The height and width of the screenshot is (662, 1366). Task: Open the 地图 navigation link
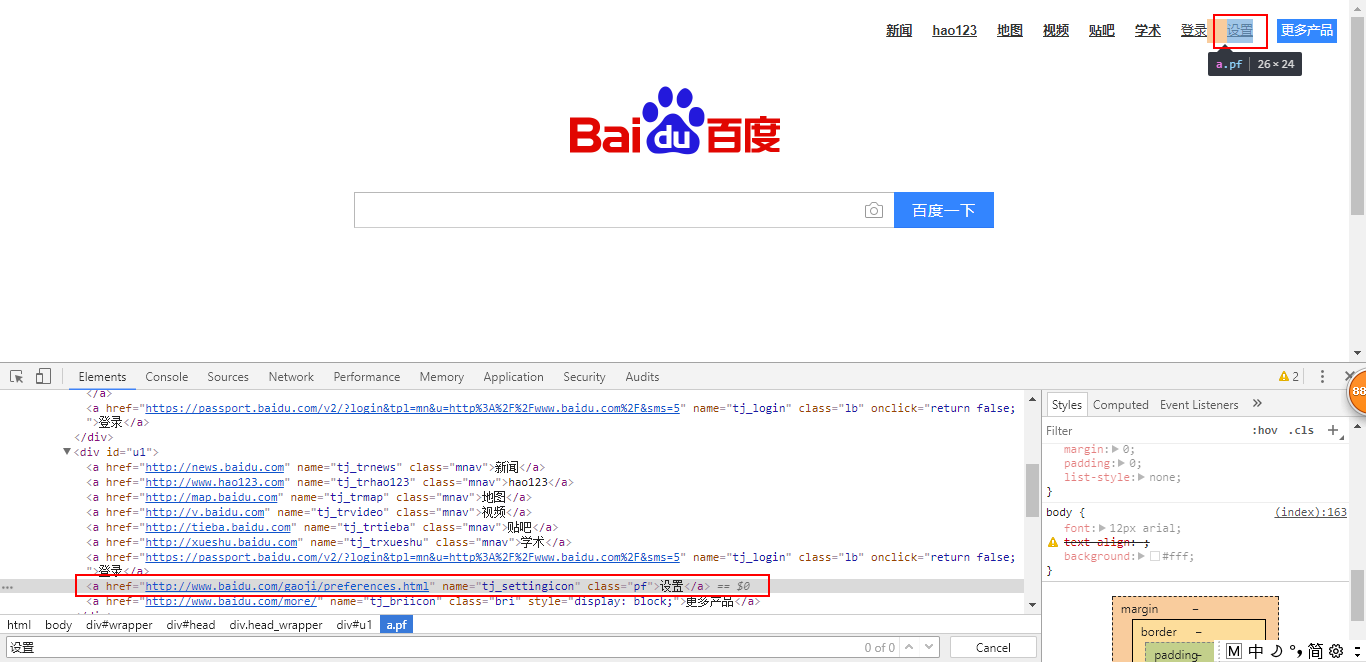pos(1010,31)
